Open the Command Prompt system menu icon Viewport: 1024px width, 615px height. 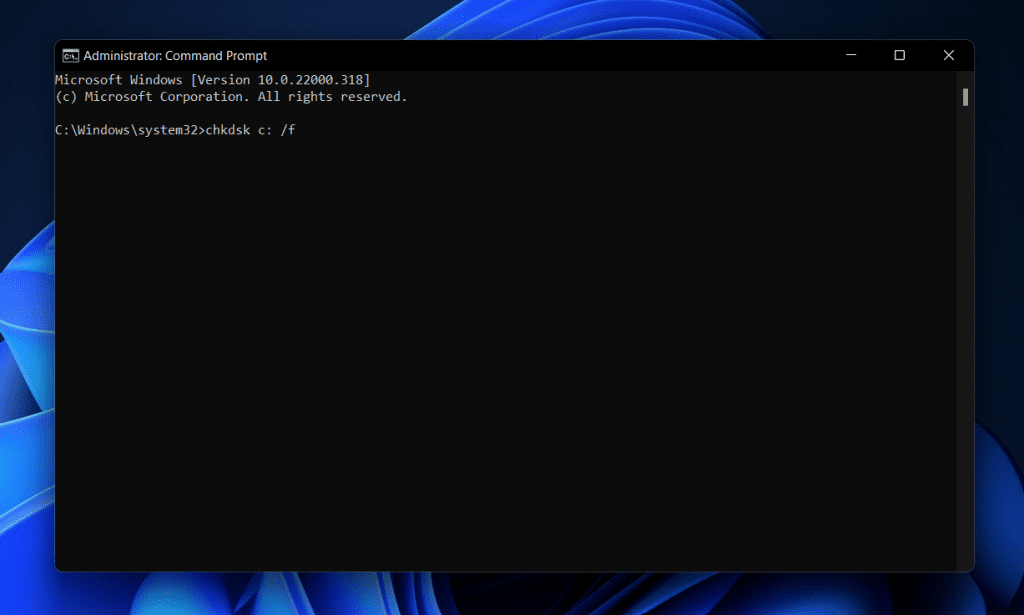(71, 56)
